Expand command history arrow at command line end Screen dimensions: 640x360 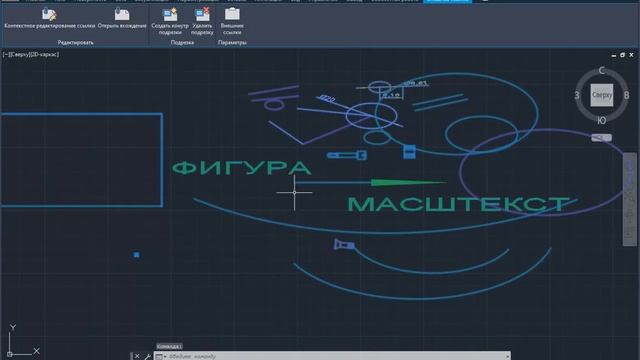[x=507, y=356]
